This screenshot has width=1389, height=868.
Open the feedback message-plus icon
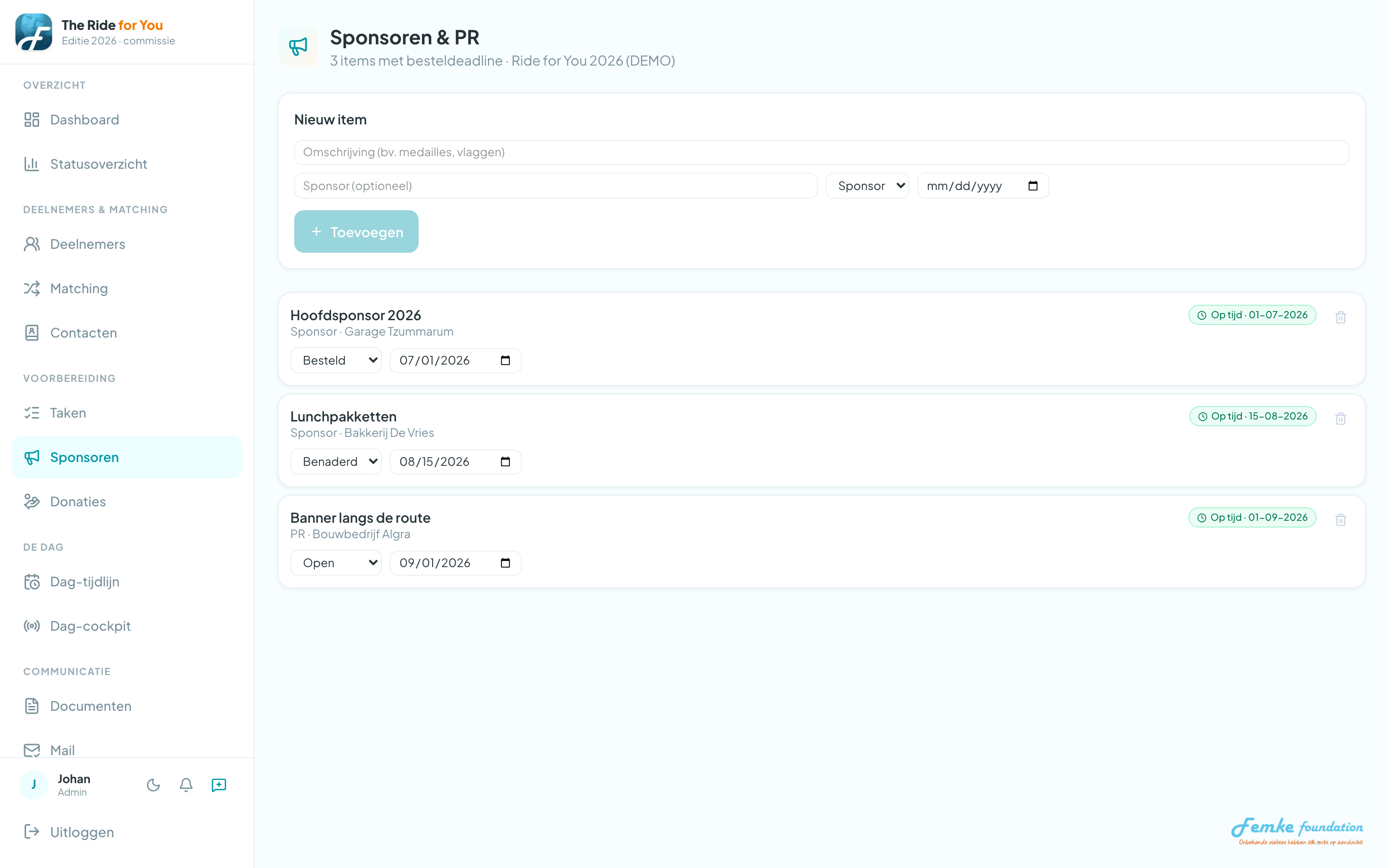click(218, 785)
